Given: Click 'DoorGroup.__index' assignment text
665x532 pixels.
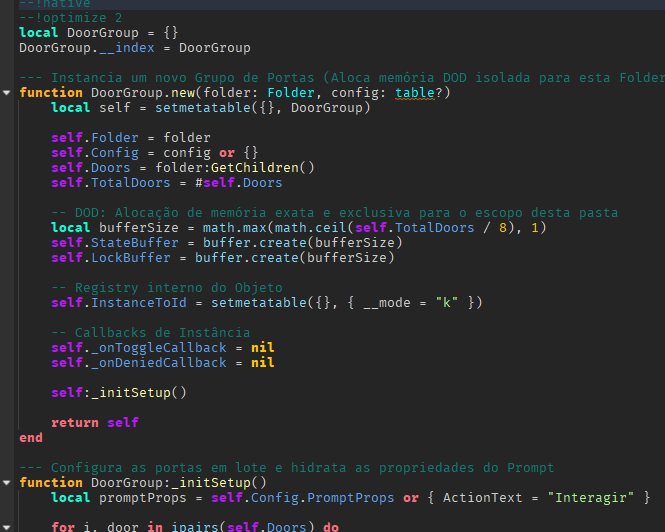Looking at the screenshot, I should 87,48.
